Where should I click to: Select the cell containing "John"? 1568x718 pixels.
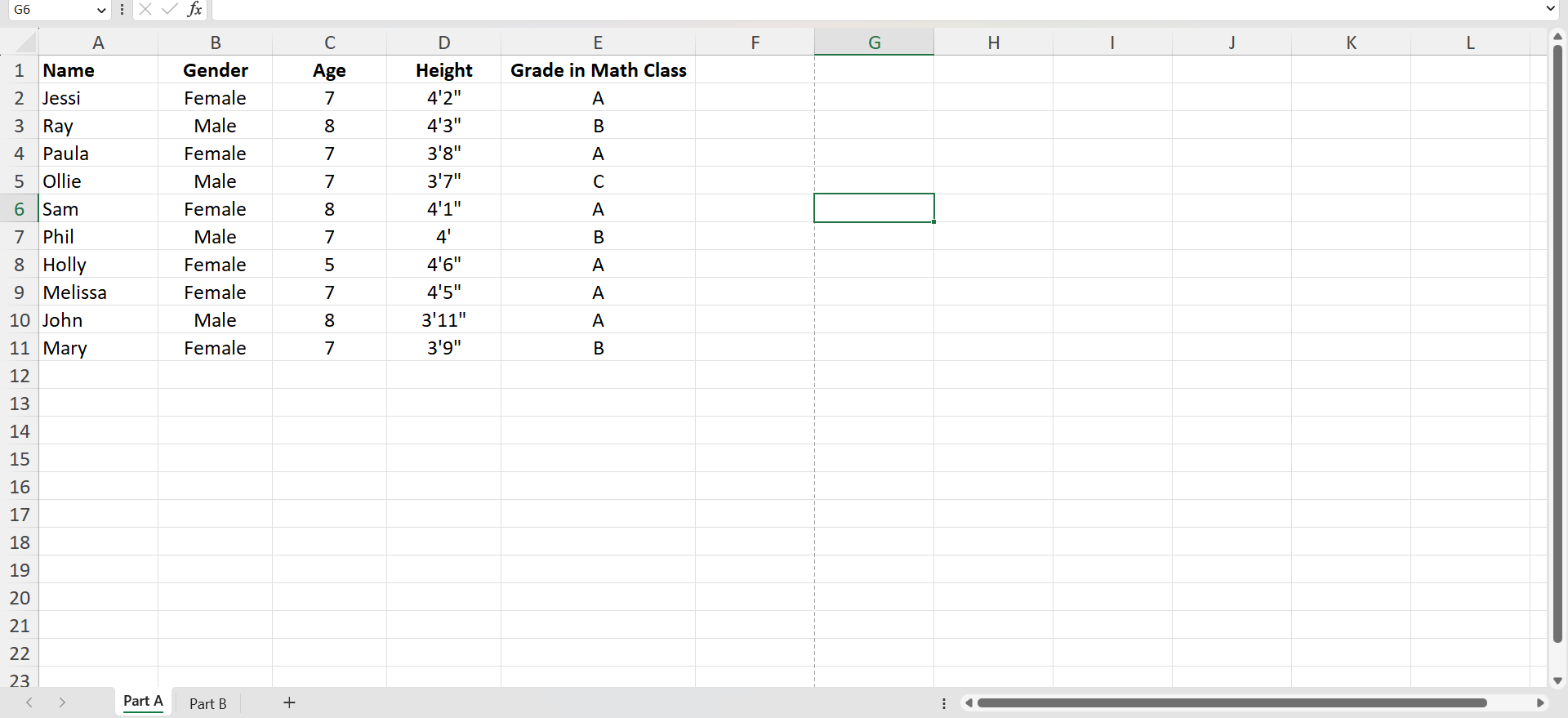click(98, 320)
